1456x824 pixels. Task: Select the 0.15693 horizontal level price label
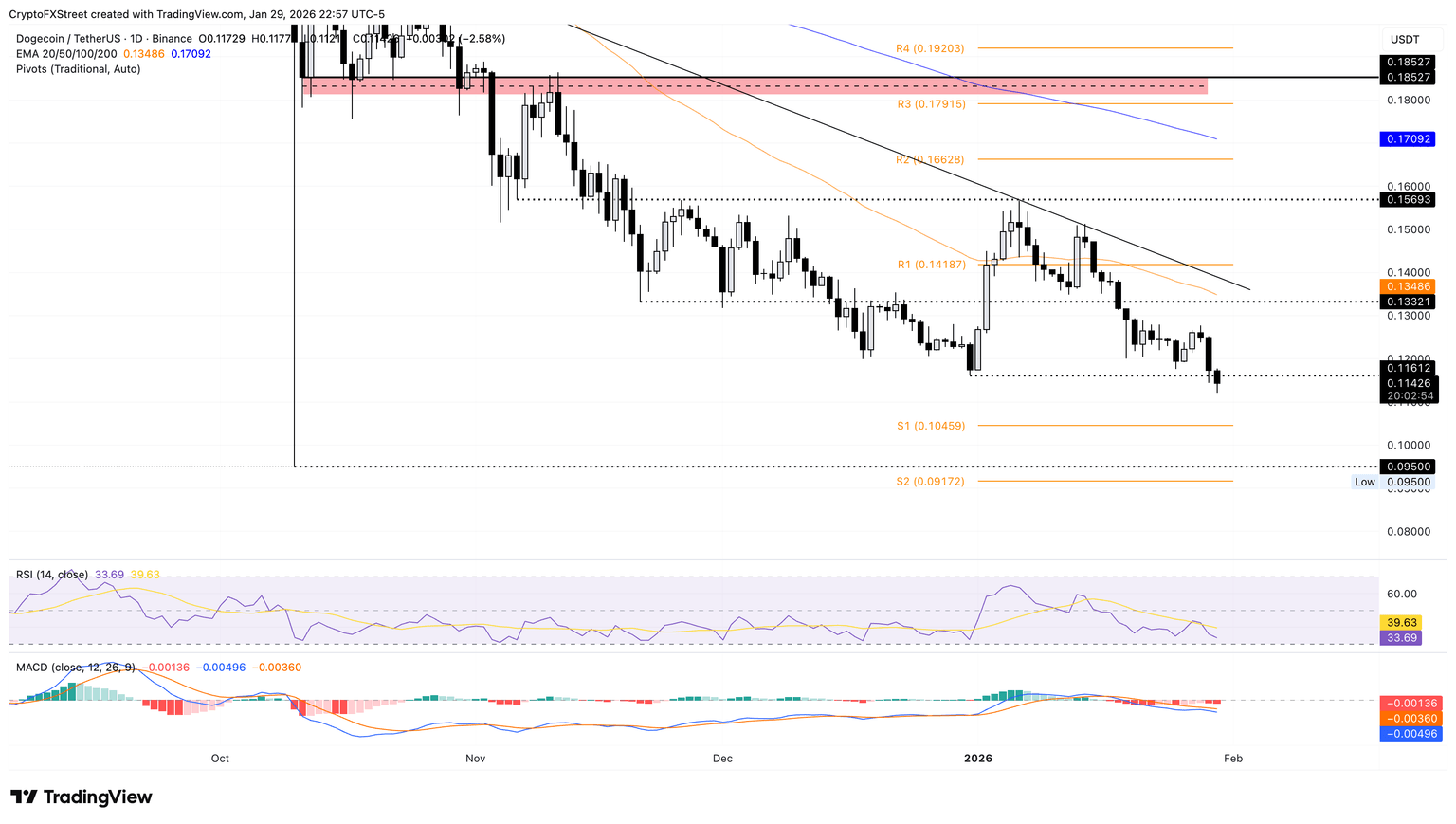click(1407, 200)
